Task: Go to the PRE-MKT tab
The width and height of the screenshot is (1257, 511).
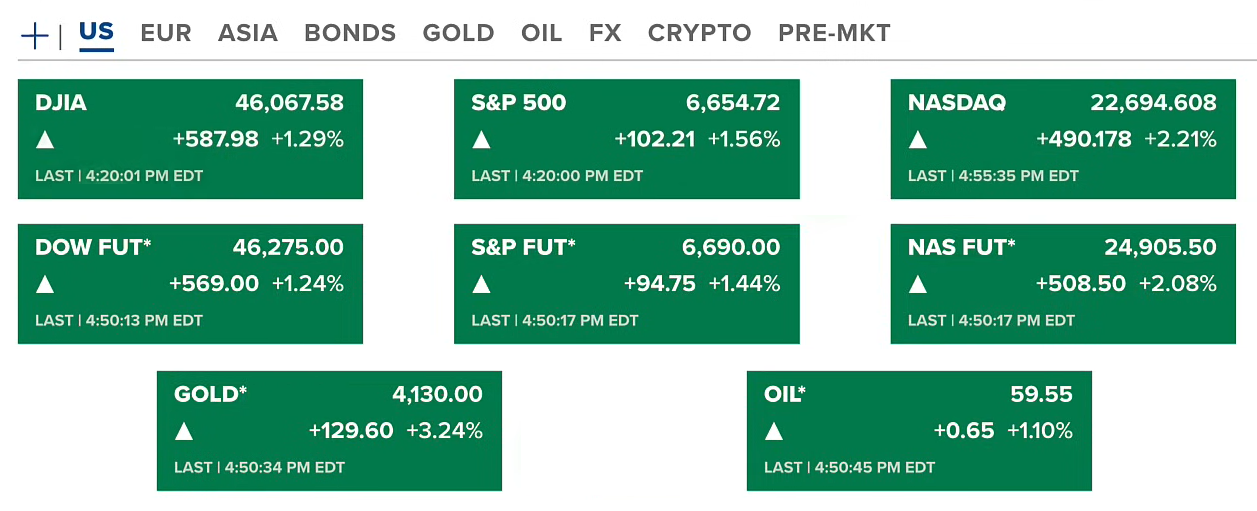Action: point(834,33)
